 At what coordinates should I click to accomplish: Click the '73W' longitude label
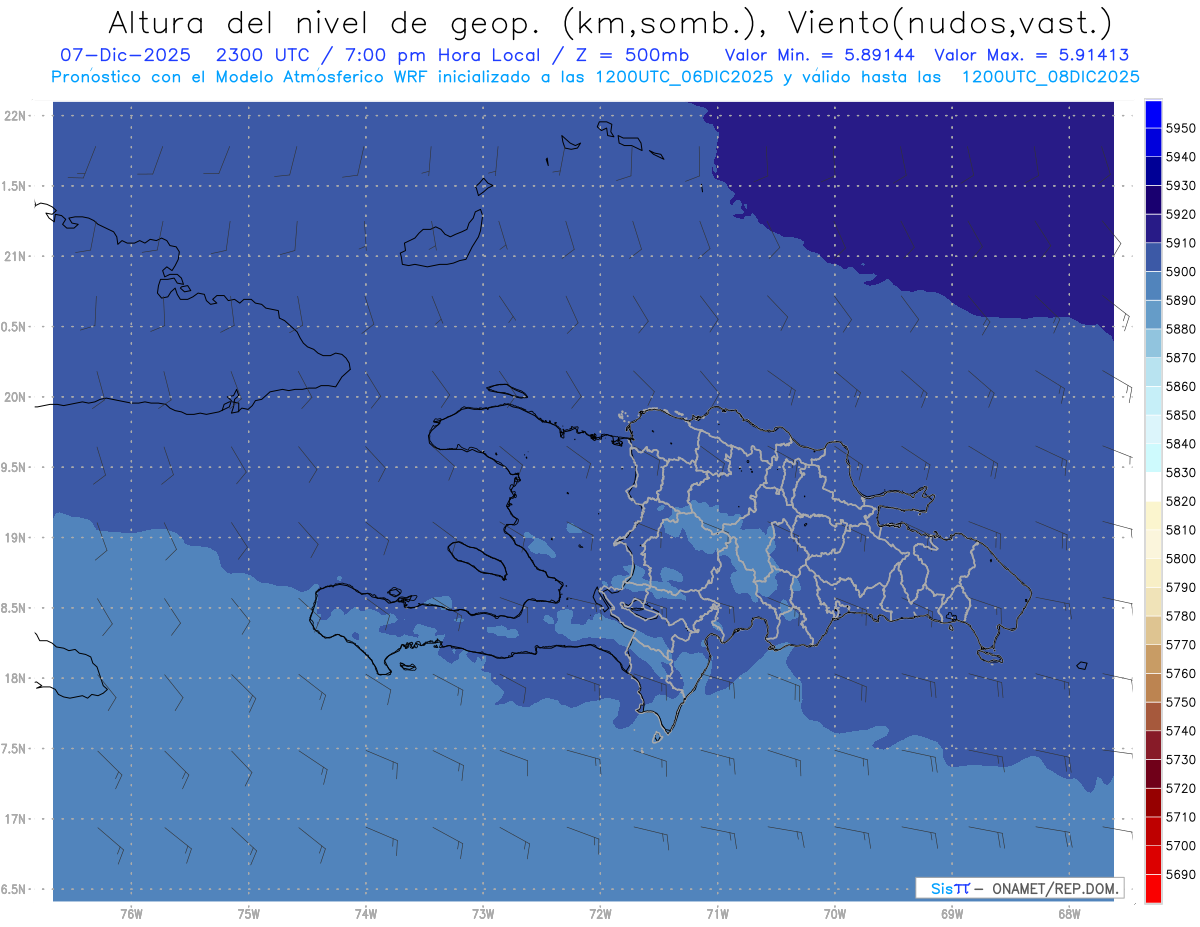483,914
